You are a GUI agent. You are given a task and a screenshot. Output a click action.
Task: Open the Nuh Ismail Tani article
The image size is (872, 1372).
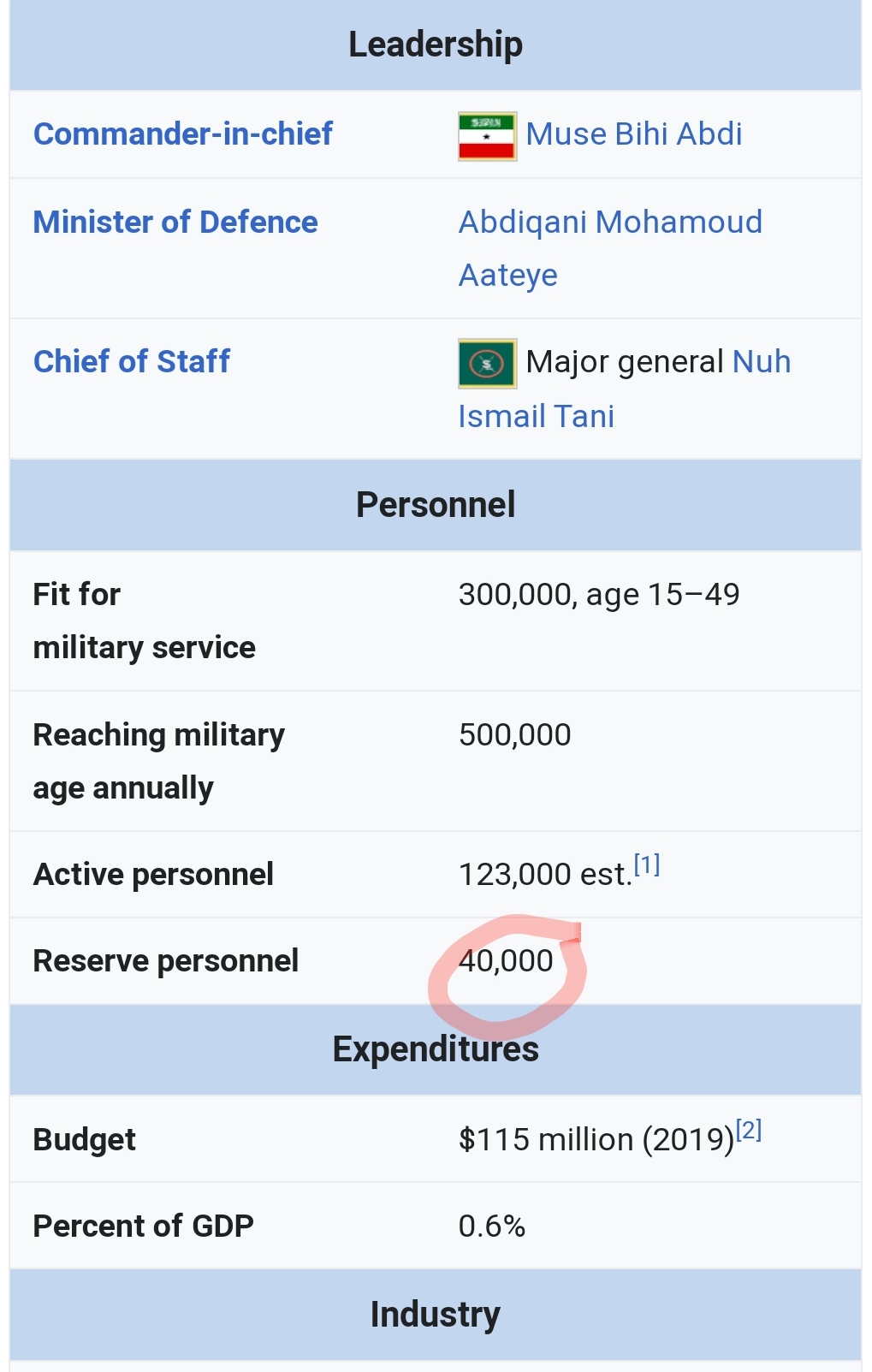[625, 389]
